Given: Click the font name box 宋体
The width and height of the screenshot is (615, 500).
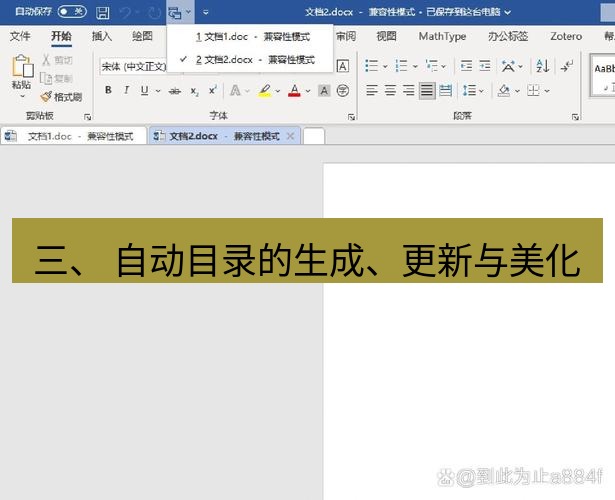Looking at the screenshot, I should pyautogui.click(x=133, y=66).
